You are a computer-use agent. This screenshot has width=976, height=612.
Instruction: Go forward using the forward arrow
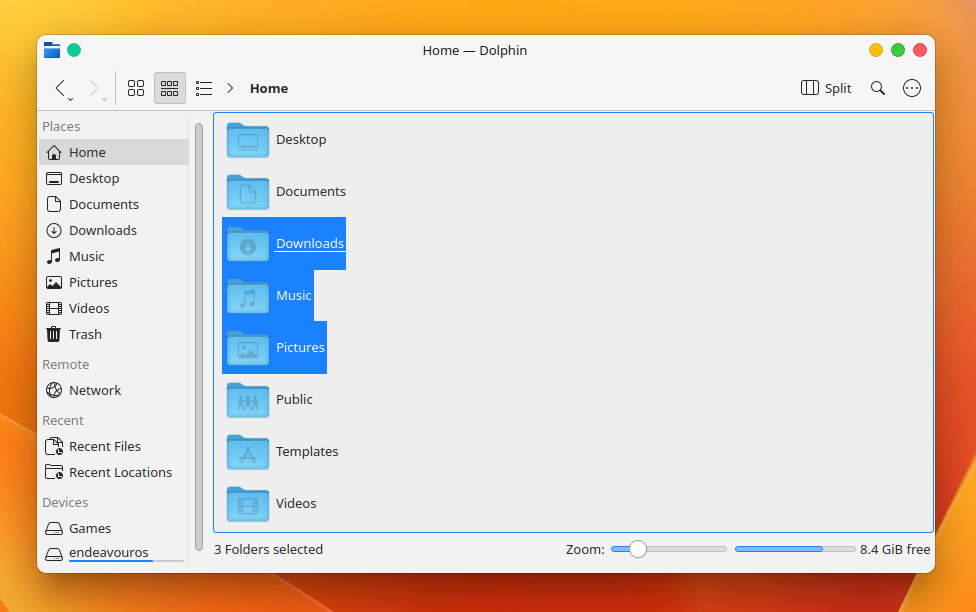coord(94,88)
